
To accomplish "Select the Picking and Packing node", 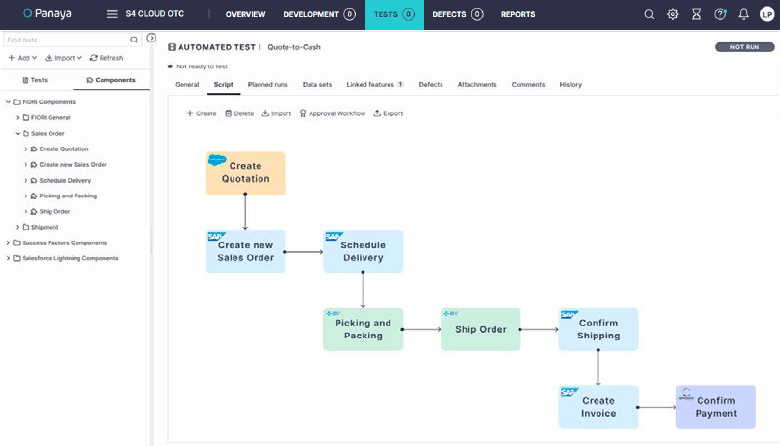I will 363,329.
